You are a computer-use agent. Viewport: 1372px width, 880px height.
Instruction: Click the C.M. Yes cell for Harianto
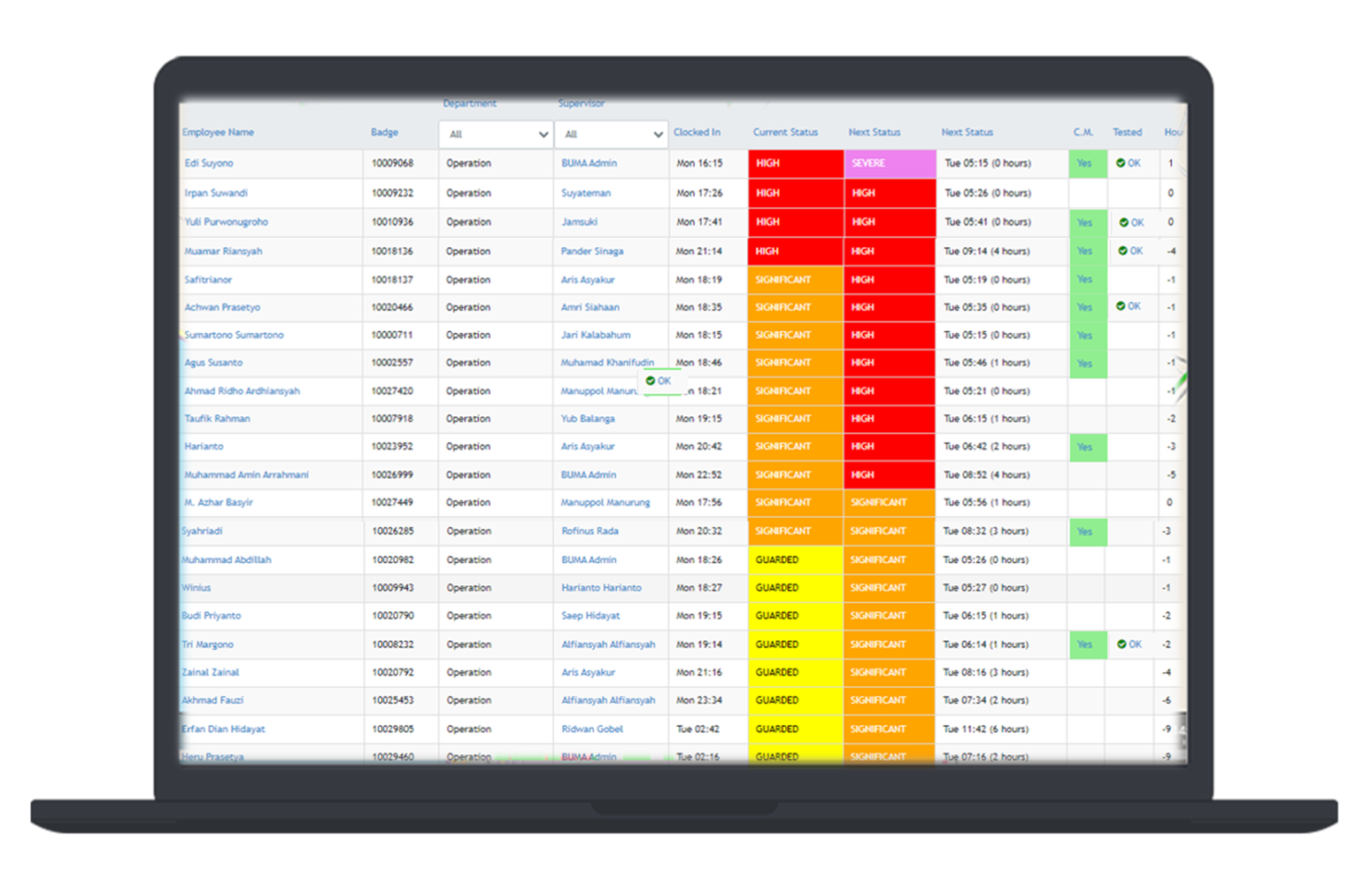[x=1088, y=447]
